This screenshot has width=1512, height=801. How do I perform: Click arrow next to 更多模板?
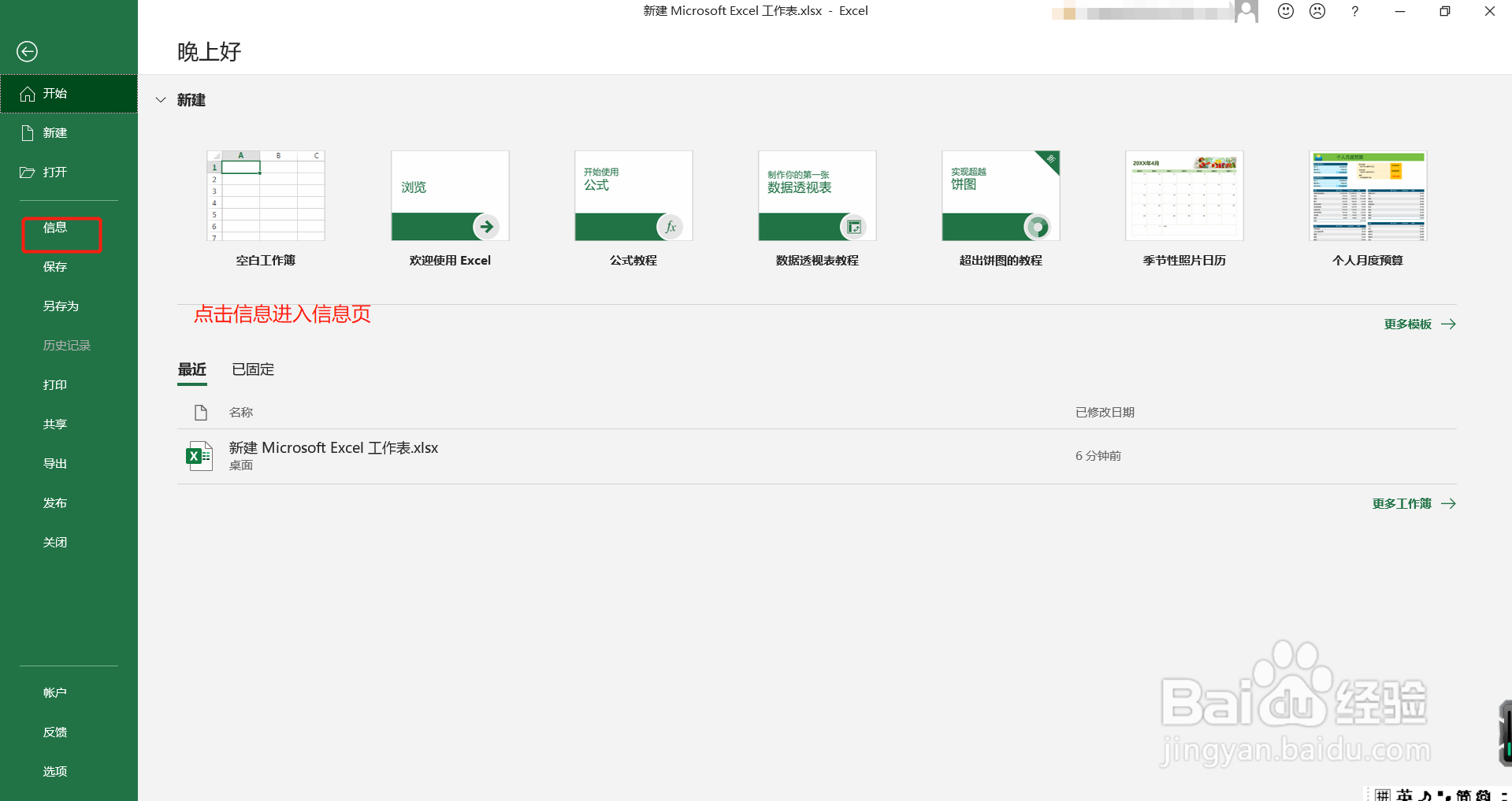point(1448,324)
